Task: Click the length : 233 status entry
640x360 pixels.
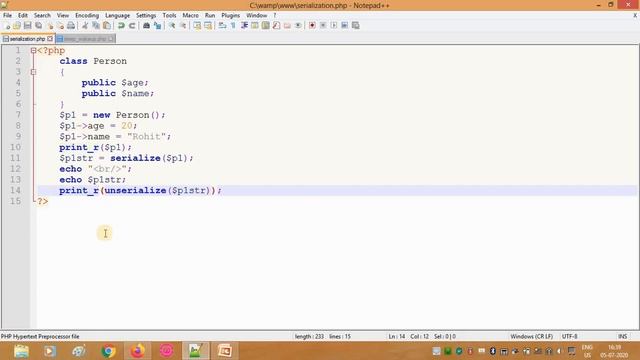Action: coord(309,336)
